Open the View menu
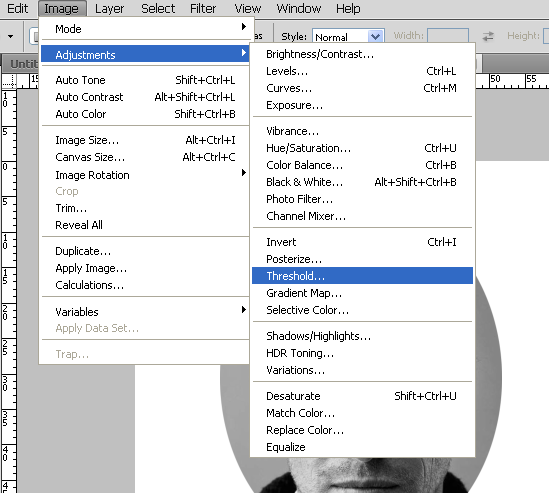Screen dimensions: 549x493 248,8
